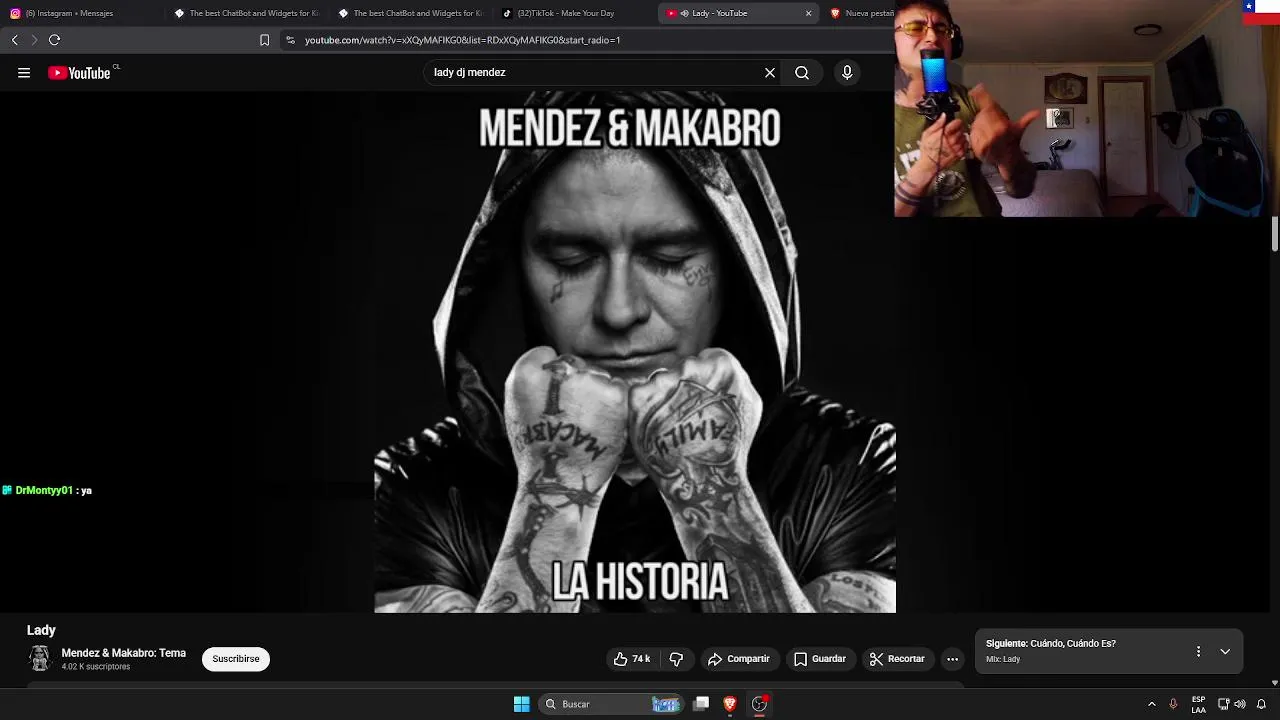Open the YouTube hamburger guide menu
The width and height of the screenshot is (1280, 720).
pos(24,73)
